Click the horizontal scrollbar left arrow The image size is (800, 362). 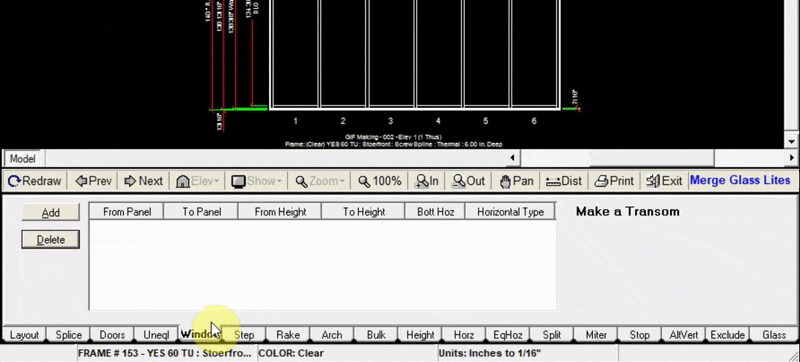pyautogui.click(x=512, y=158)
